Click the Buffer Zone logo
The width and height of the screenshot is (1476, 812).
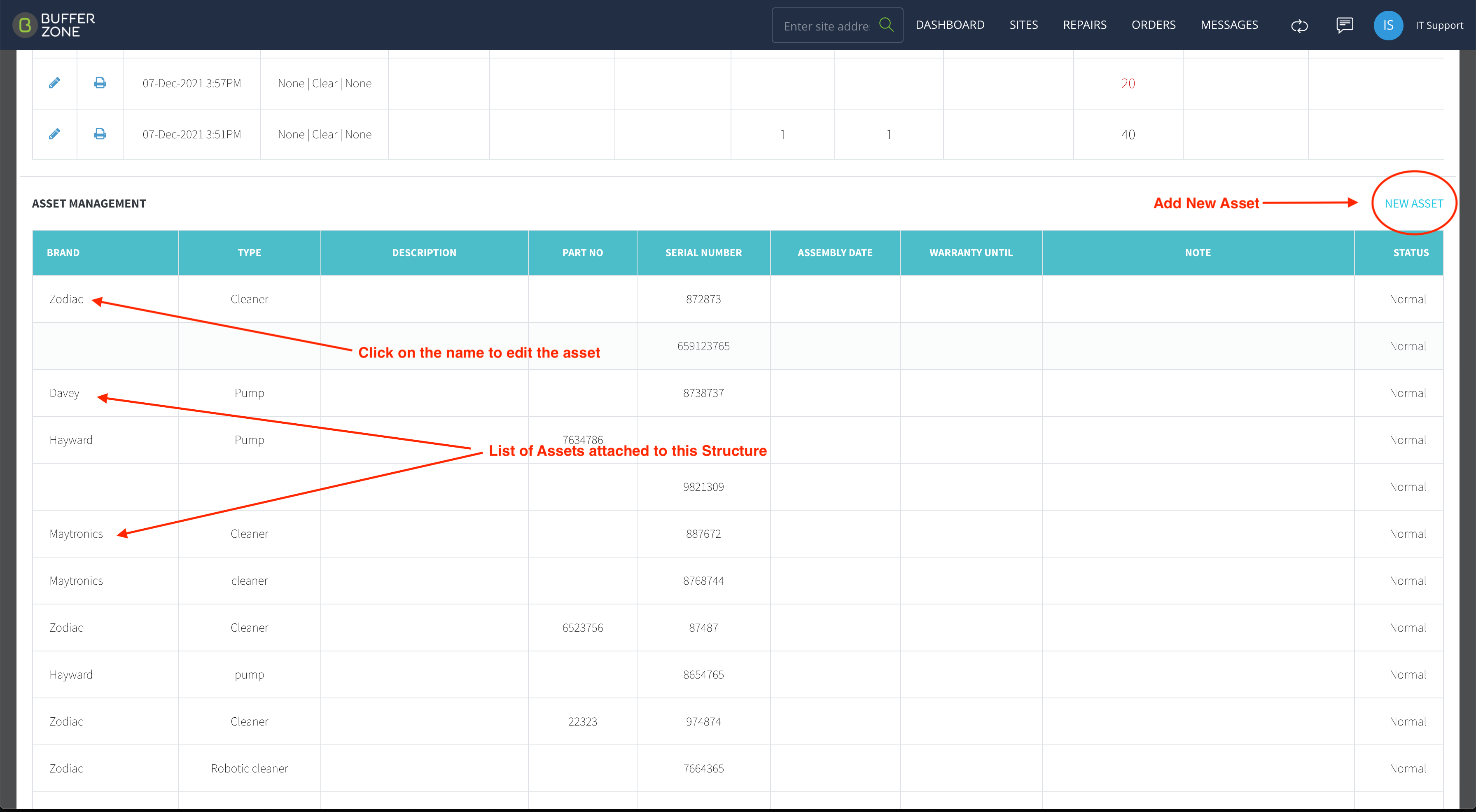[54, 25]
